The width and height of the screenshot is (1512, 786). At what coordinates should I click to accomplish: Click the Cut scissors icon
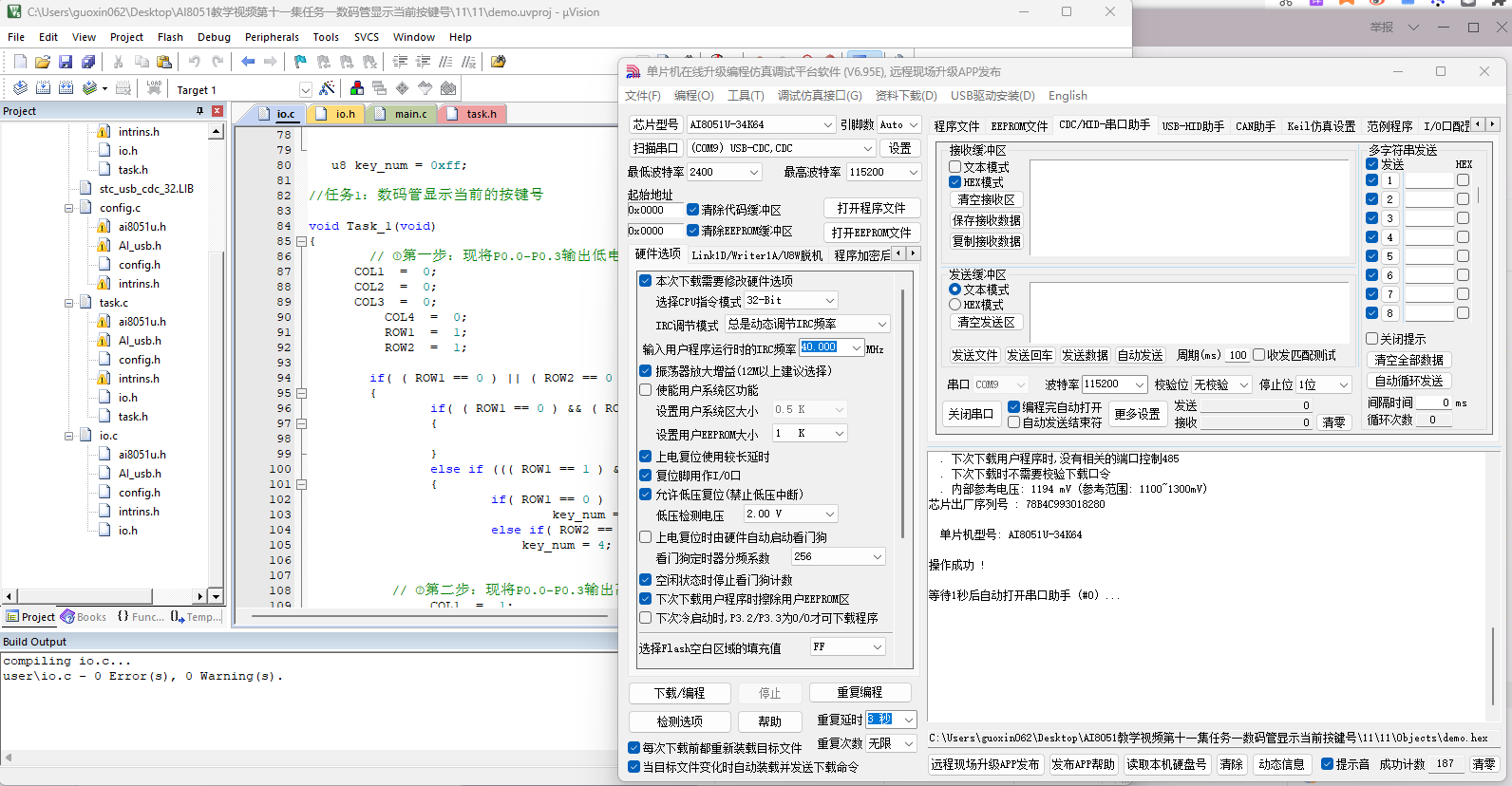click(119, 62)
